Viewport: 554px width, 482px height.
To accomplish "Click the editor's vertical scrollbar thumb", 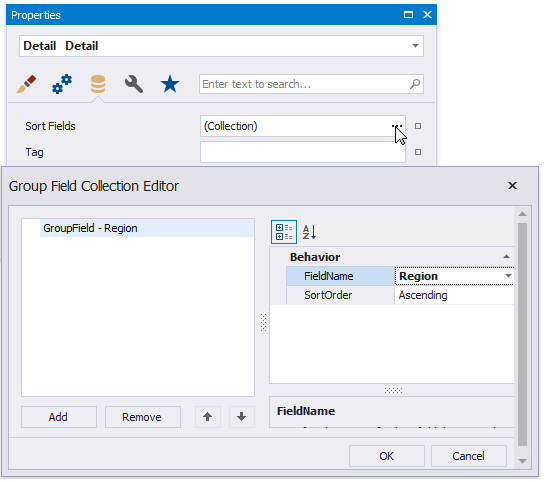I will click(523, 335).
